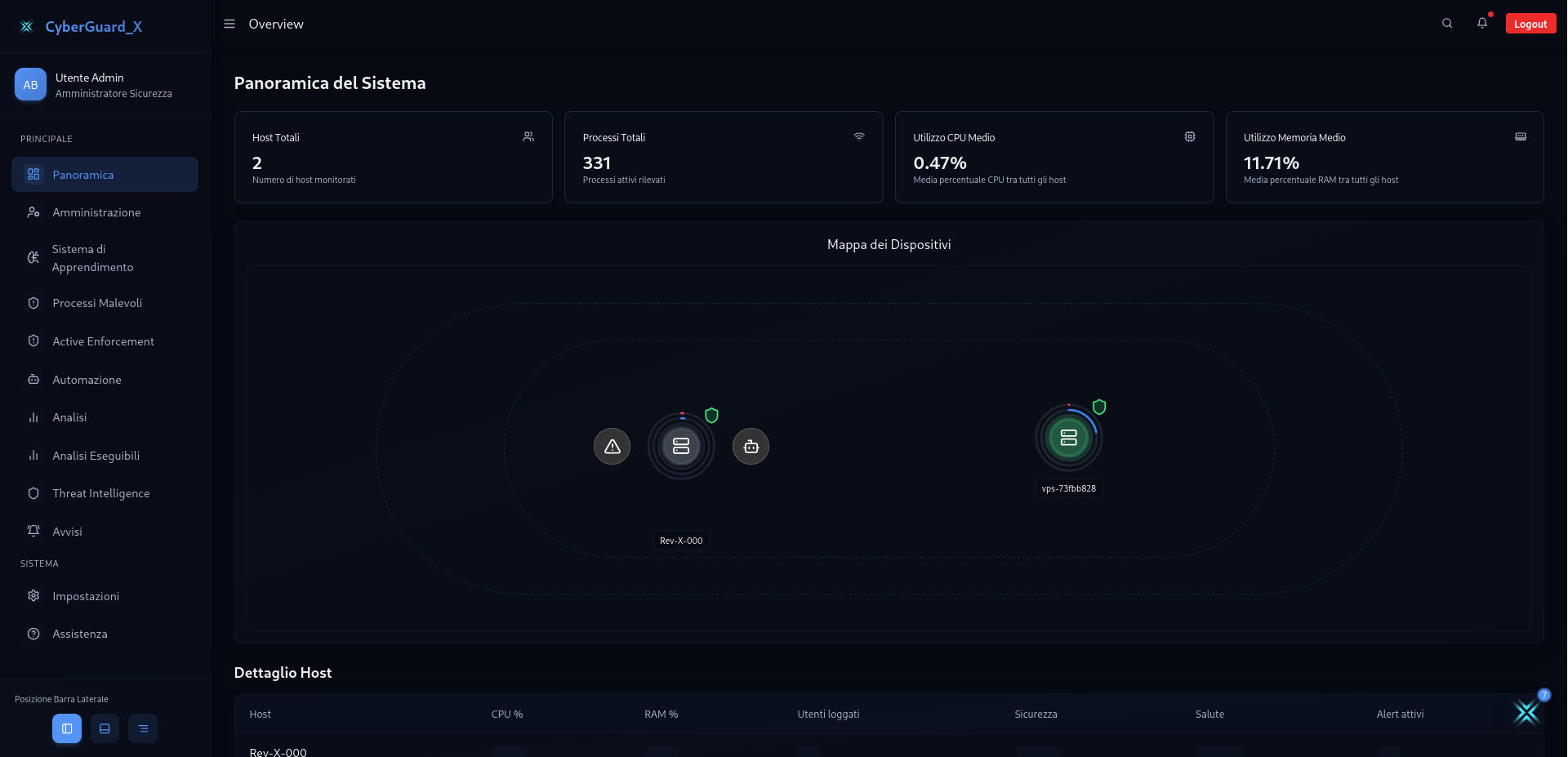
Task: Open Active Enforcement section
Action: coord(103,341)
